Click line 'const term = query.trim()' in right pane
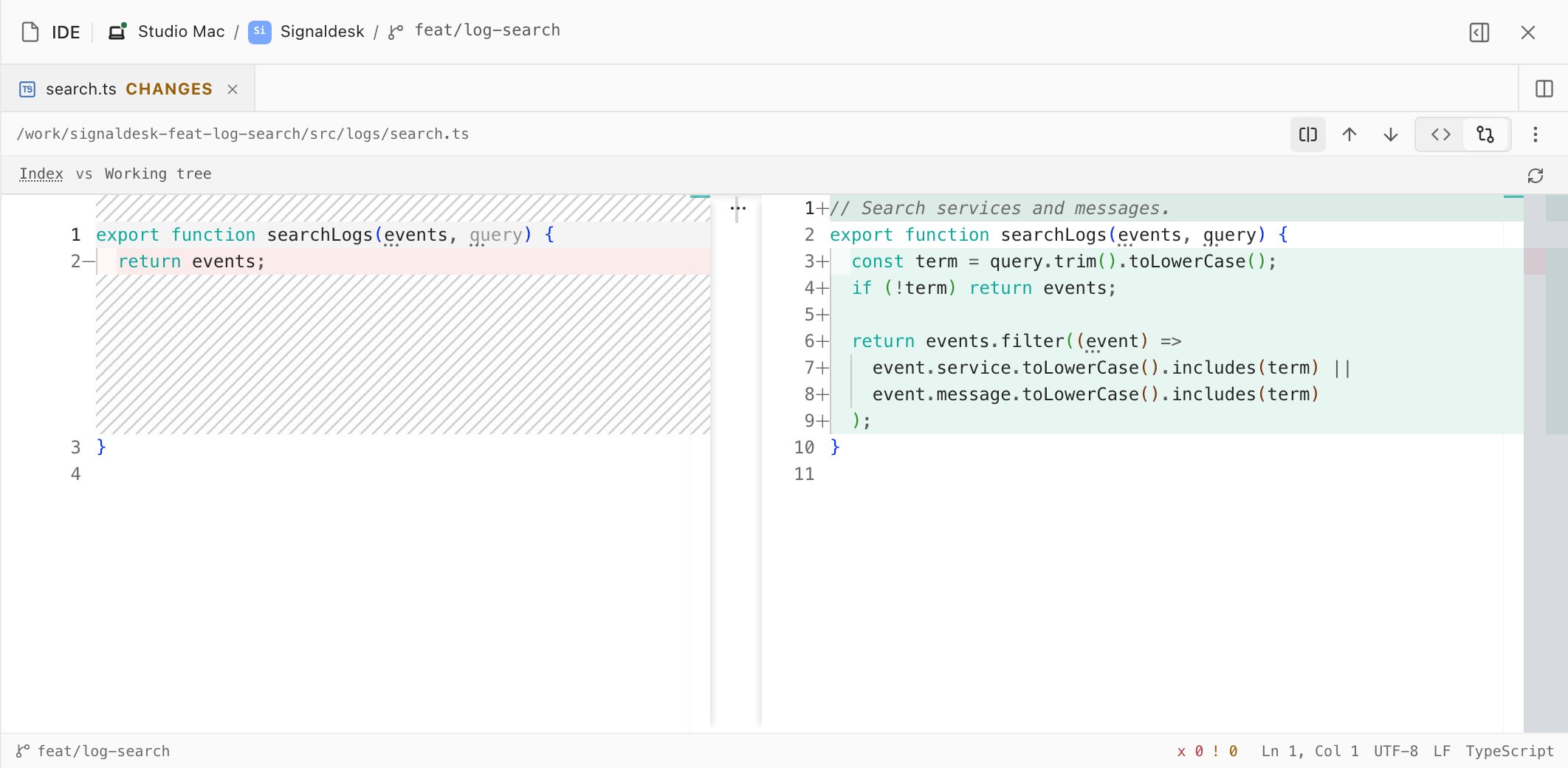This screenshot has width=1568, height=768. point(1177,261)
